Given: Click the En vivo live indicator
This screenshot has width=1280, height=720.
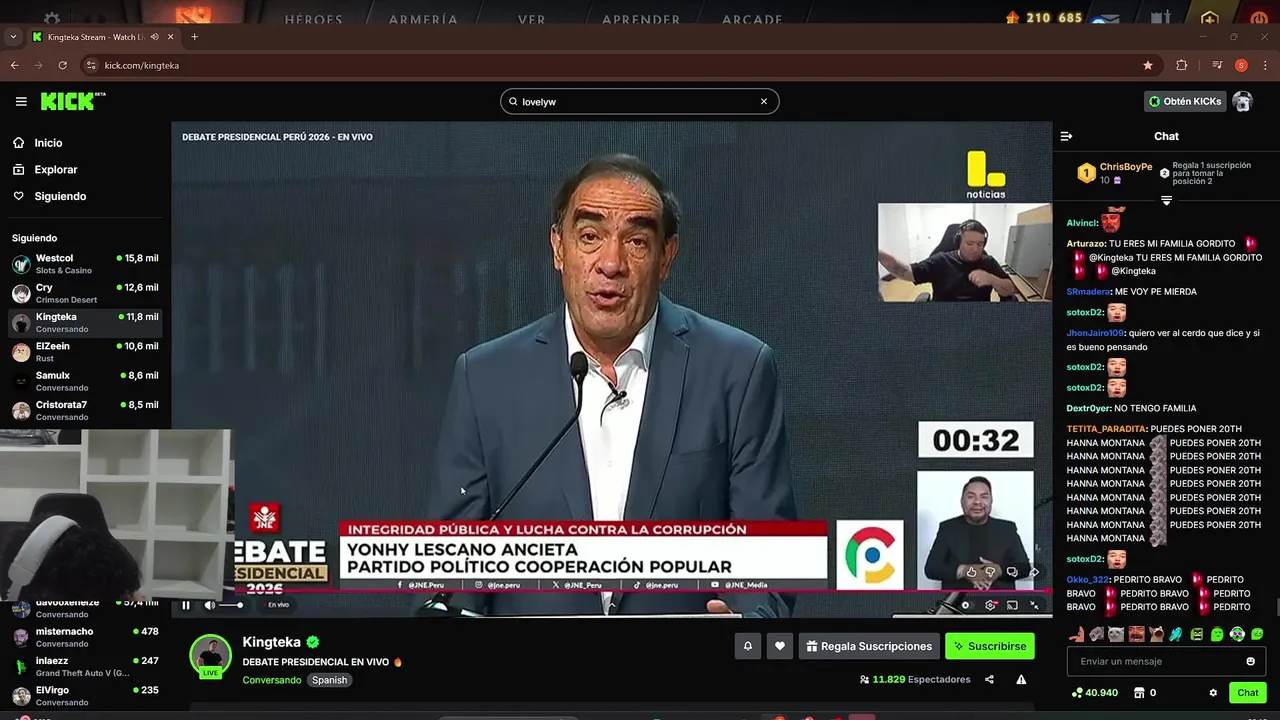Looking at the screenshot, I should [x=278, y=605].
